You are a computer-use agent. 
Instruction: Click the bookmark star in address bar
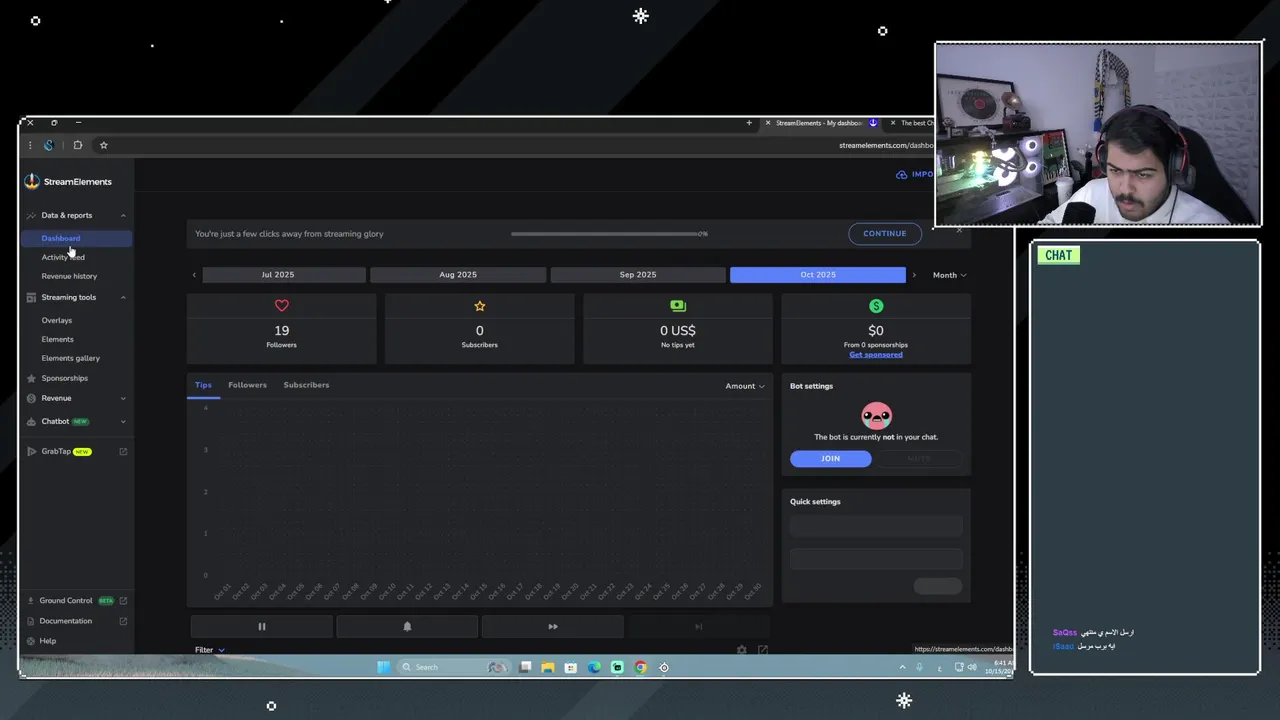tap(103, 145)
